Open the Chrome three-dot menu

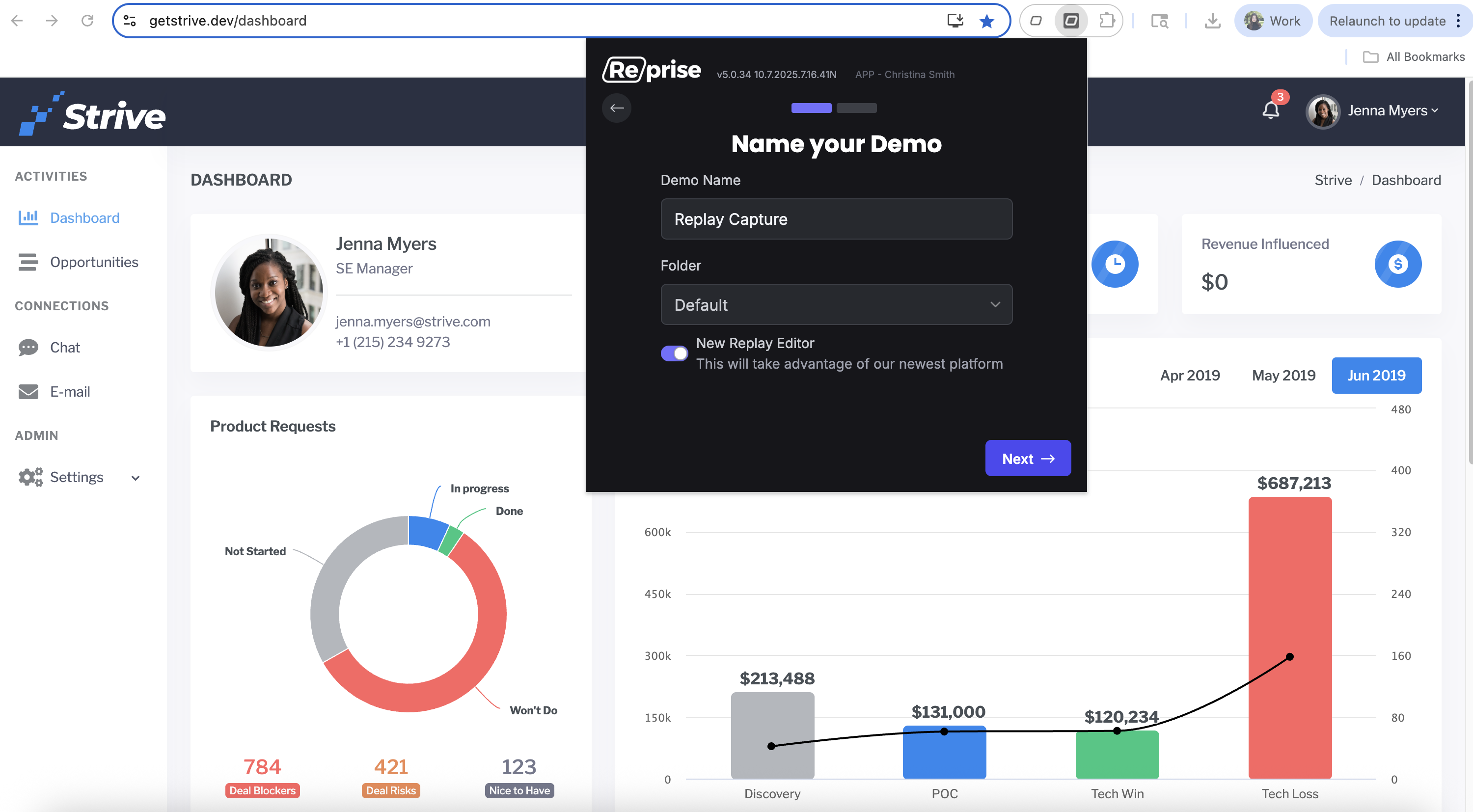[x=1459, y=21]
